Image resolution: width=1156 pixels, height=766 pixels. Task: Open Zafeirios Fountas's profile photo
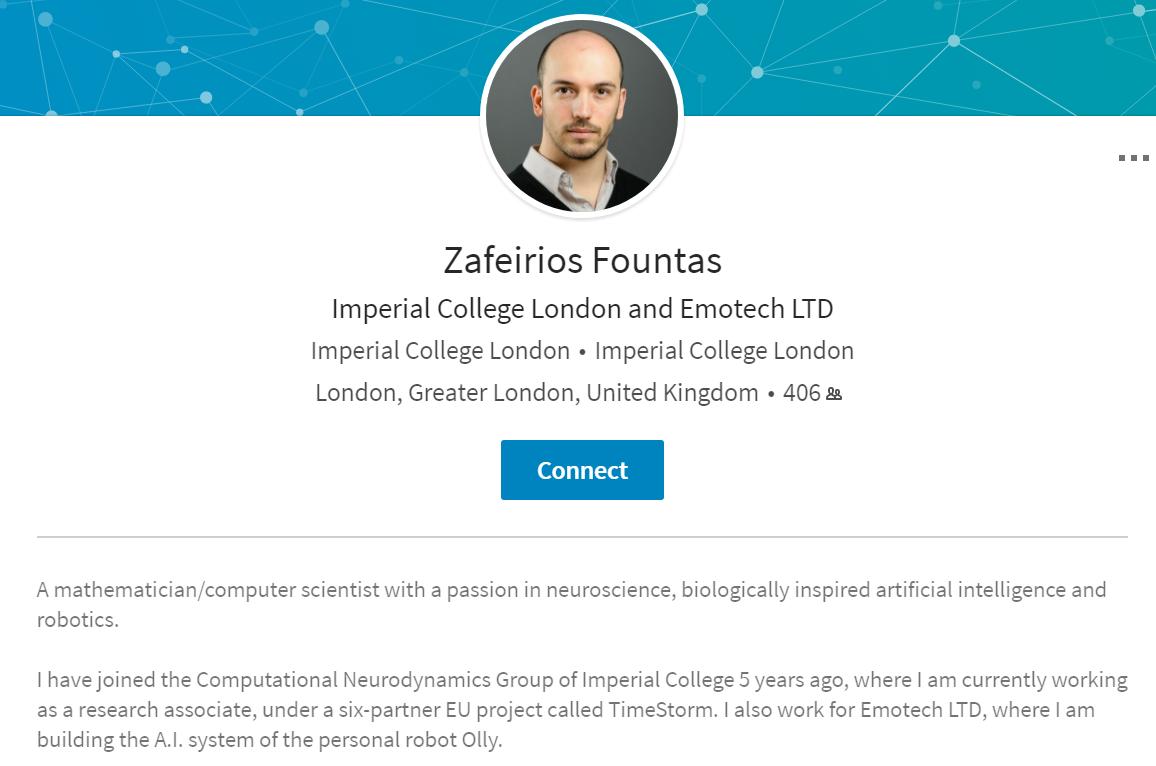point(582,115)
